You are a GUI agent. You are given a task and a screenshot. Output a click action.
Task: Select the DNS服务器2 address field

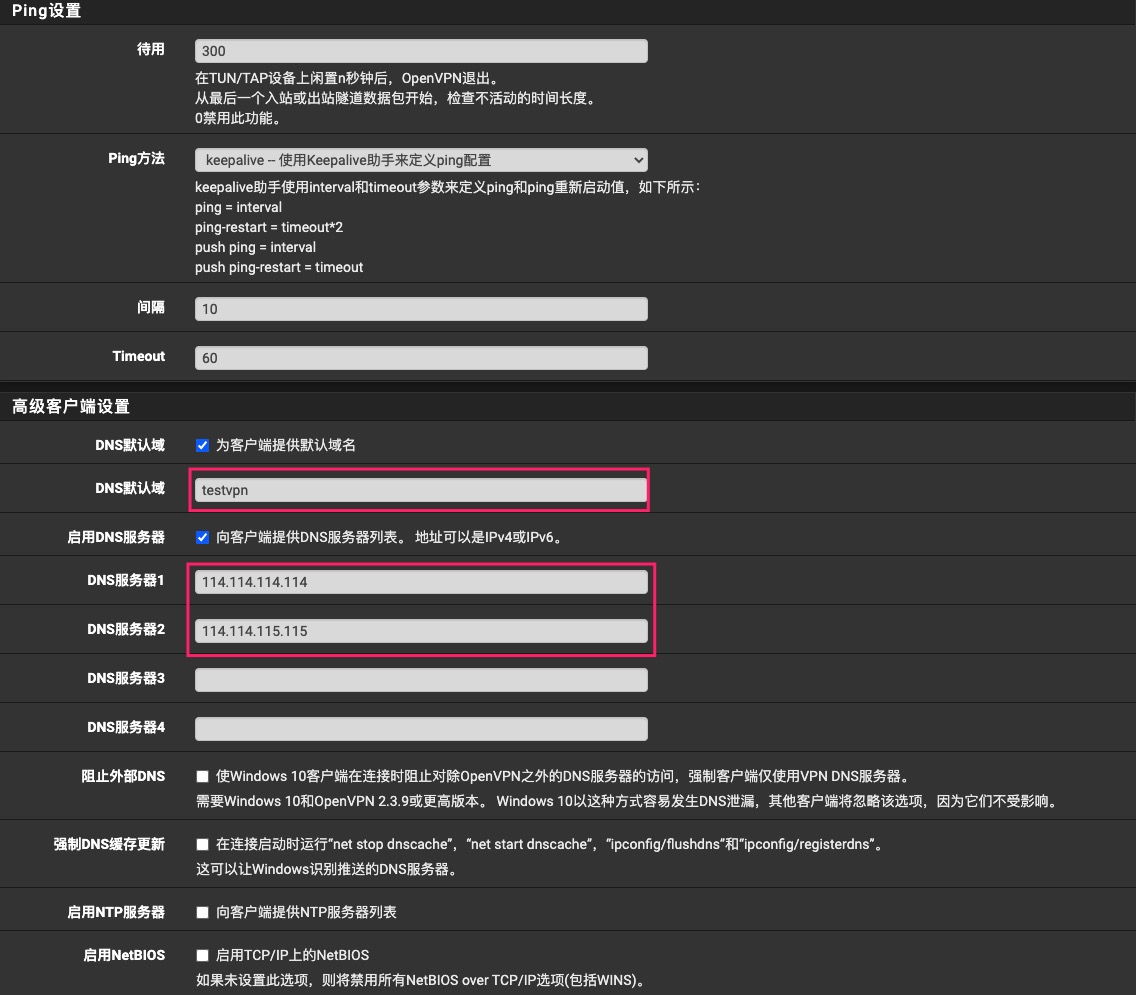421,631
